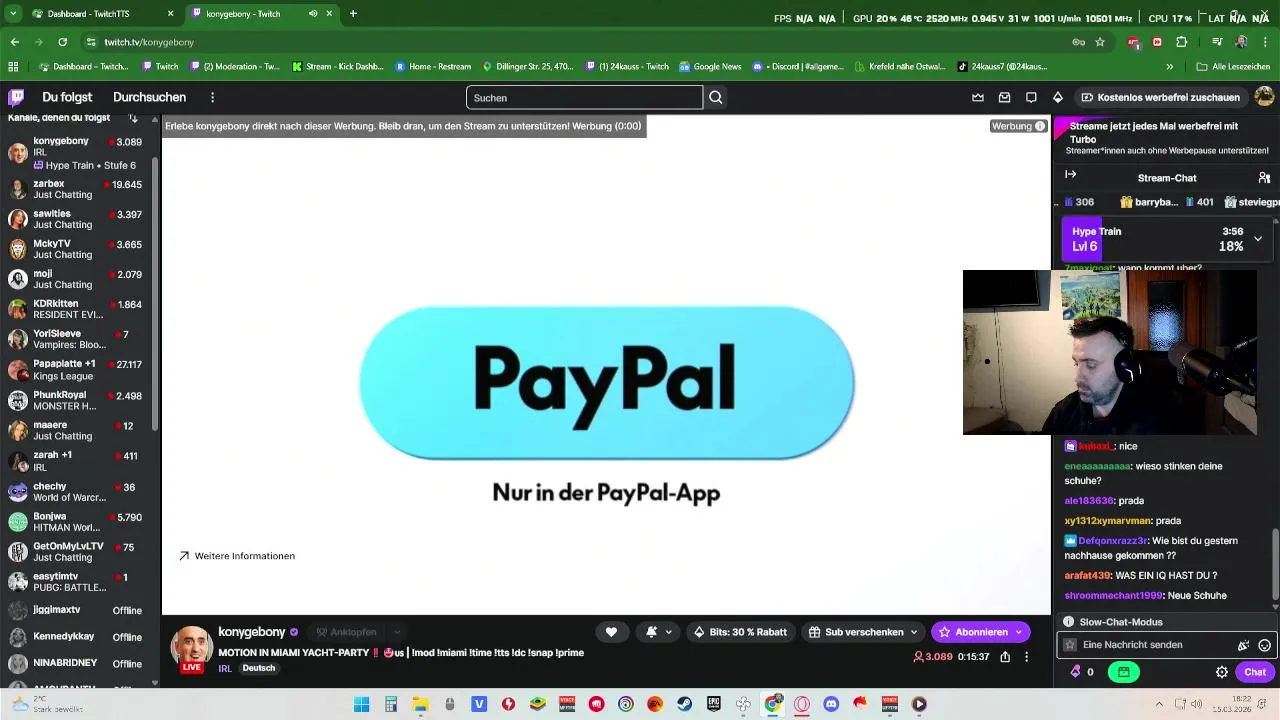The image size is (1280, 720).
Task: Open the Twitch notifications inbox icon
Action: [1004, 97]
